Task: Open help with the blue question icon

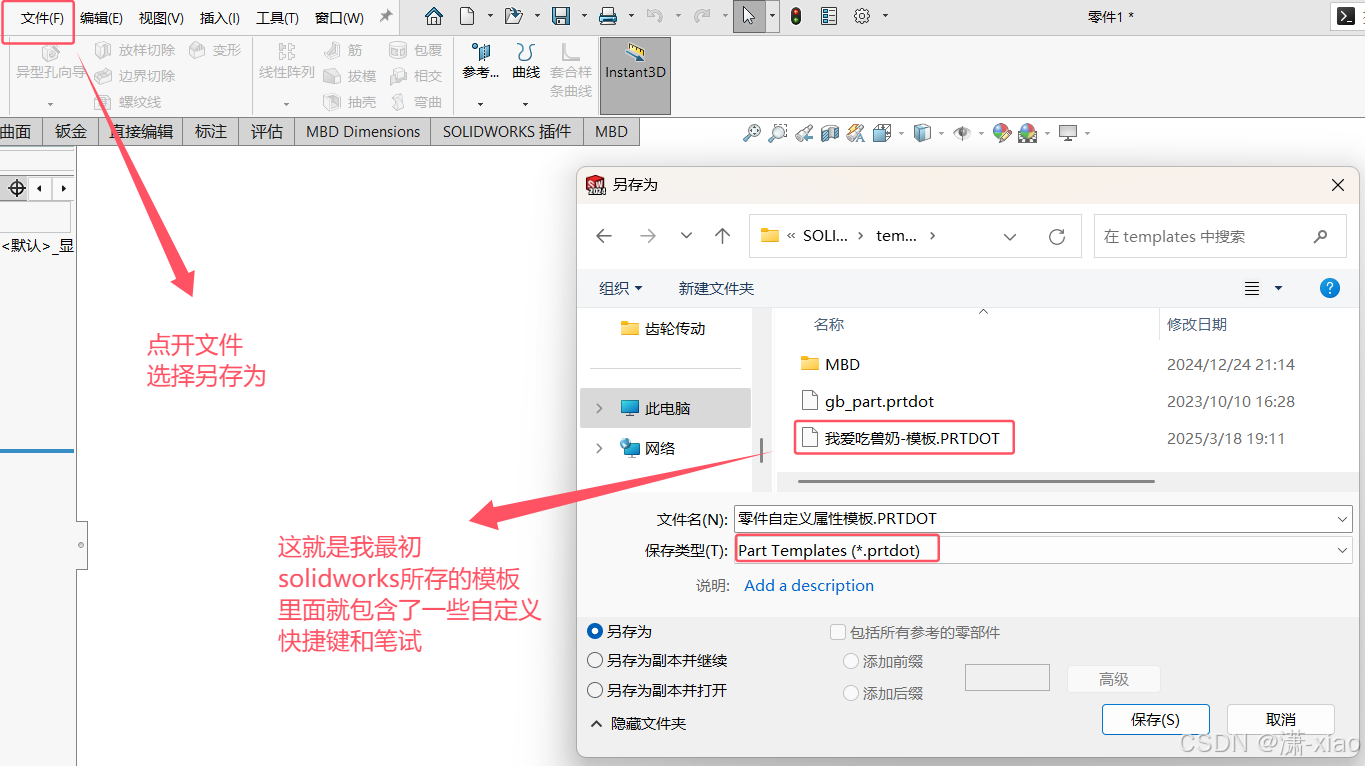Action: 1330,288
